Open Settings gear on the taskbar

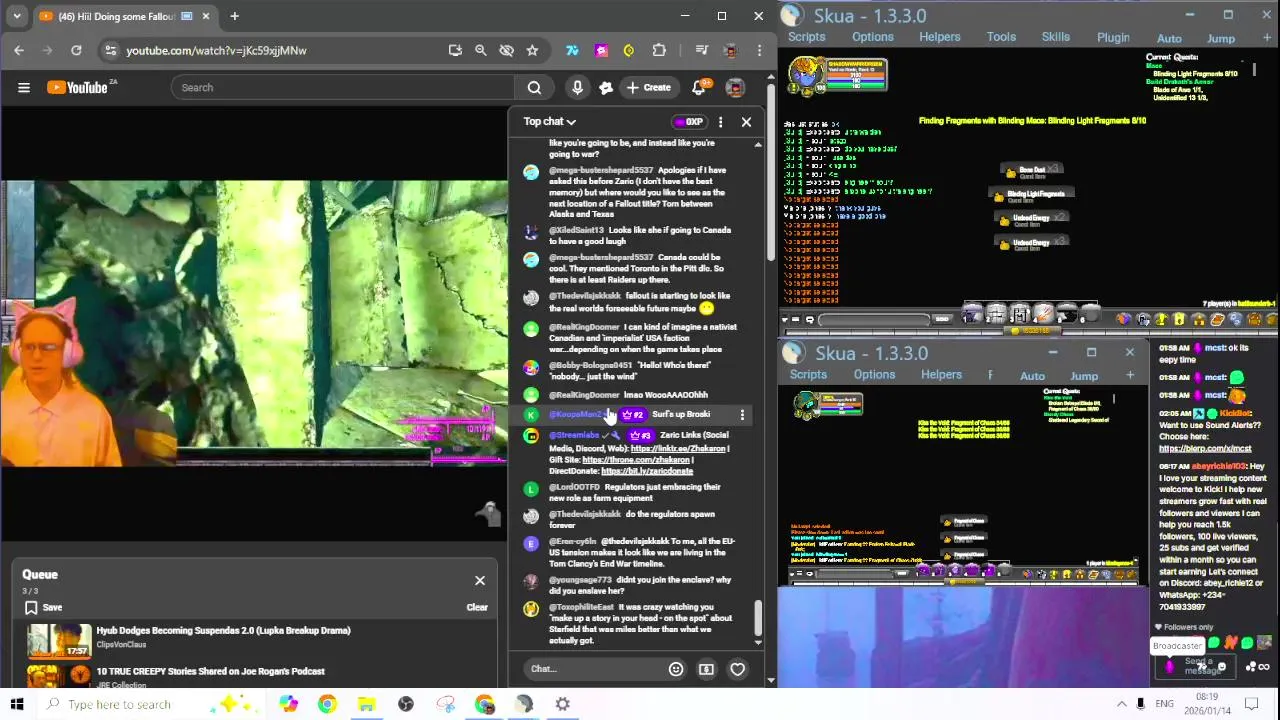click(x=563, y=704)
